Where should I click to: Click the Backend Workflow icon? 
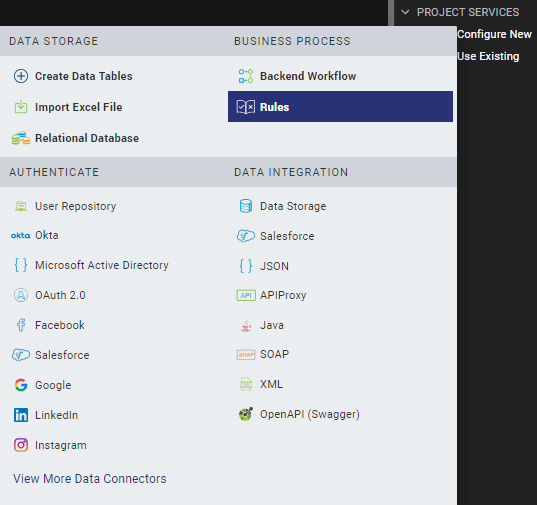pos(246,76)
